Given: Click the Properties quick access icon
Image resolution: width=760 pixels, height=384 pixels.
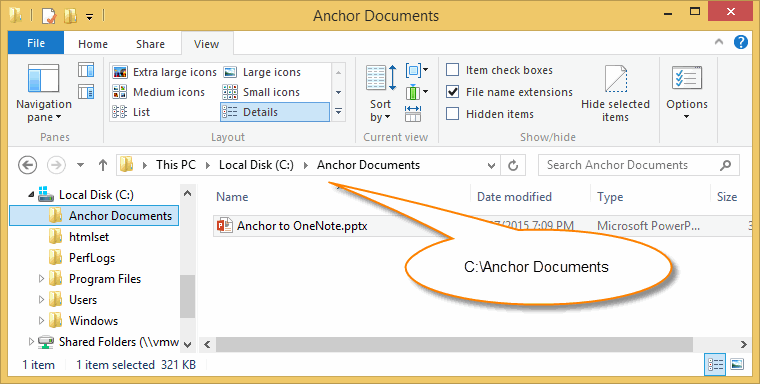Looking at the screenshot, I should click(49, 16).
